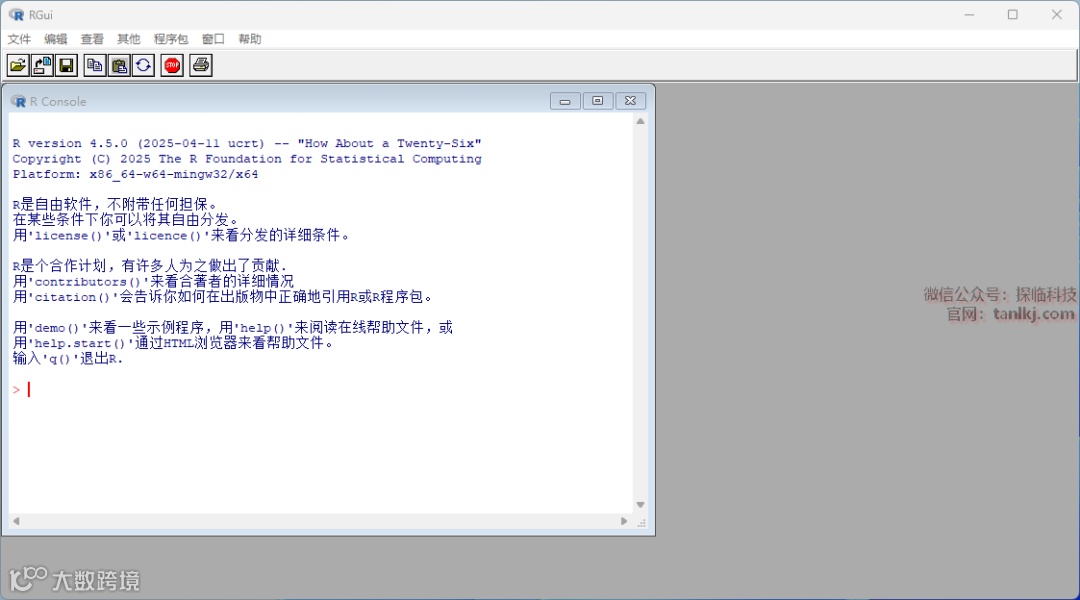Viewport: 1080px width, 600px height.
Task: Click the Save workspace floppy icon
Action: click(66, 65)
